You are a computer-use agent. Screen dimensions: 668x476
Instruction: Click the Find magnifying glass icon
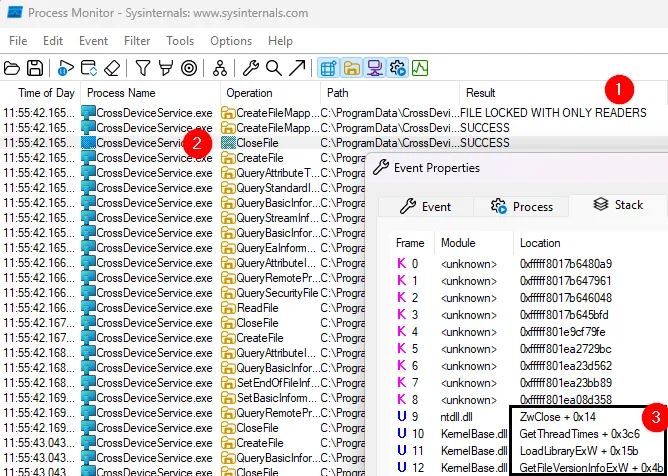point(273,68)
